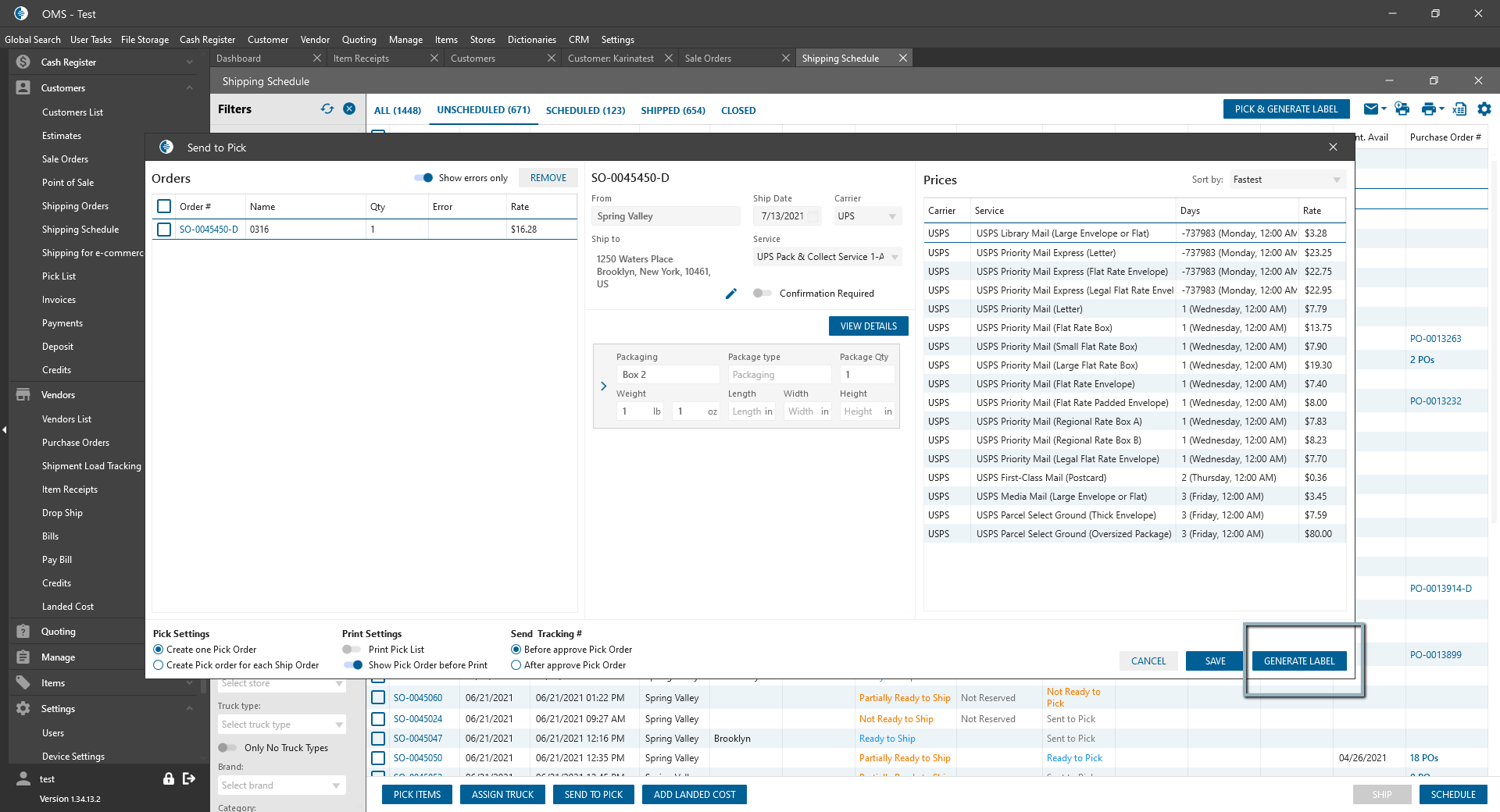Open the Dictionaries menu
1500x812 pixels.
(531, 40)
